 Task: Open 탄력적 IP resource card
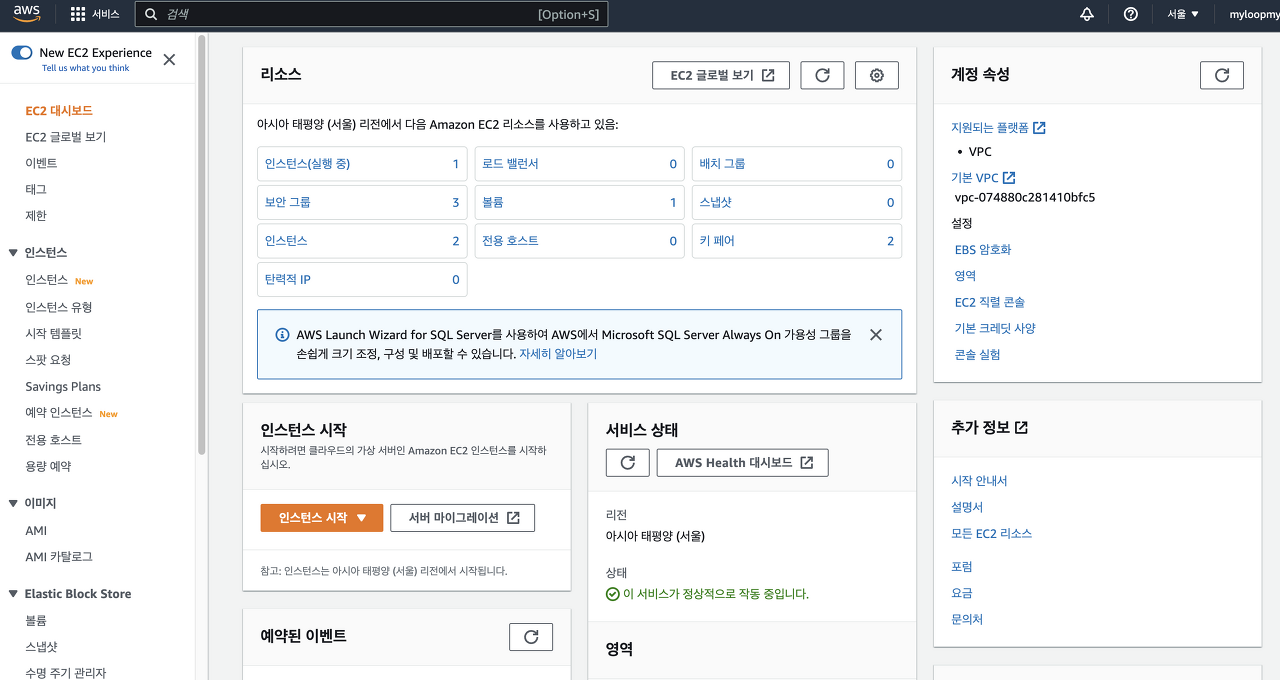(362, 280)
